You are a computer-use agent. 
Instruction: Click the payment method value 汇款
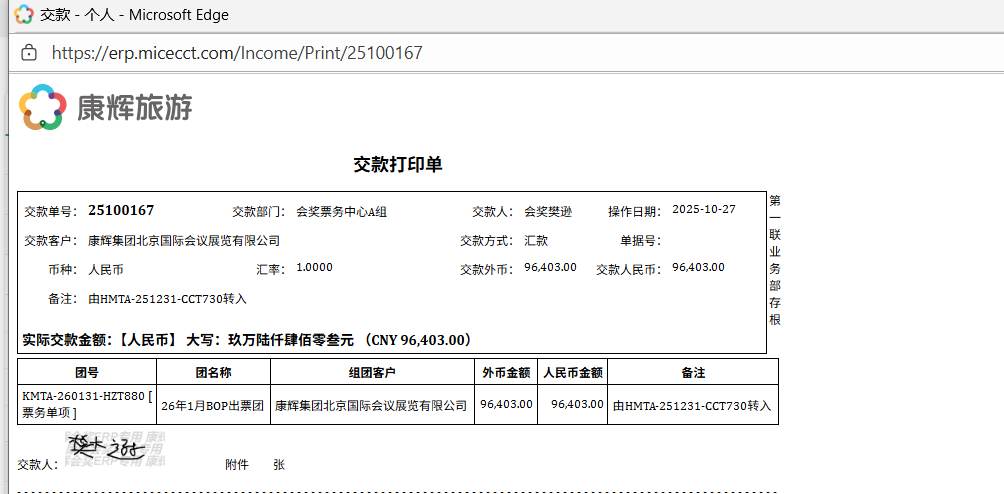pos(536,240)
